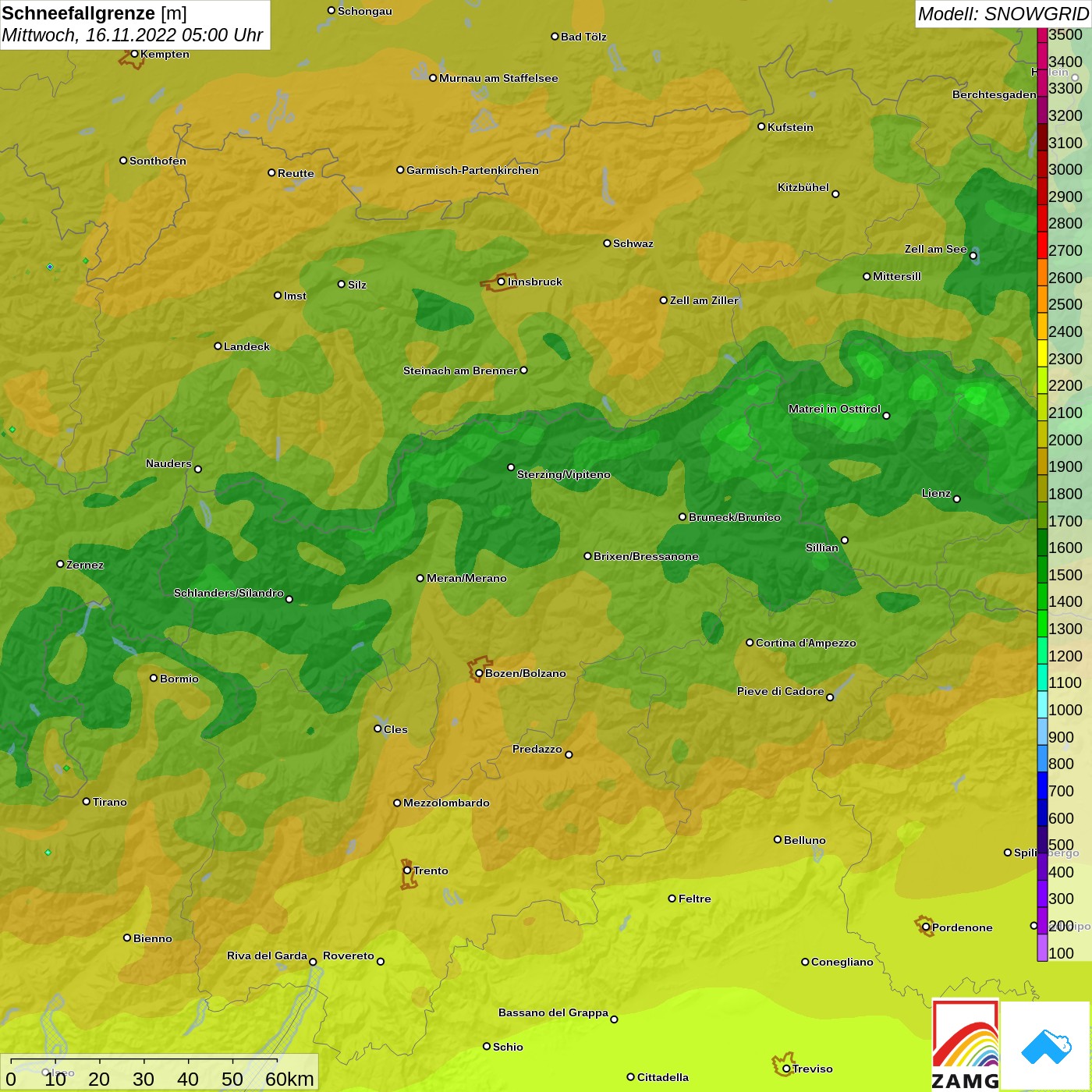Click the Steinach am Brenner label

[x=460, y=370]
